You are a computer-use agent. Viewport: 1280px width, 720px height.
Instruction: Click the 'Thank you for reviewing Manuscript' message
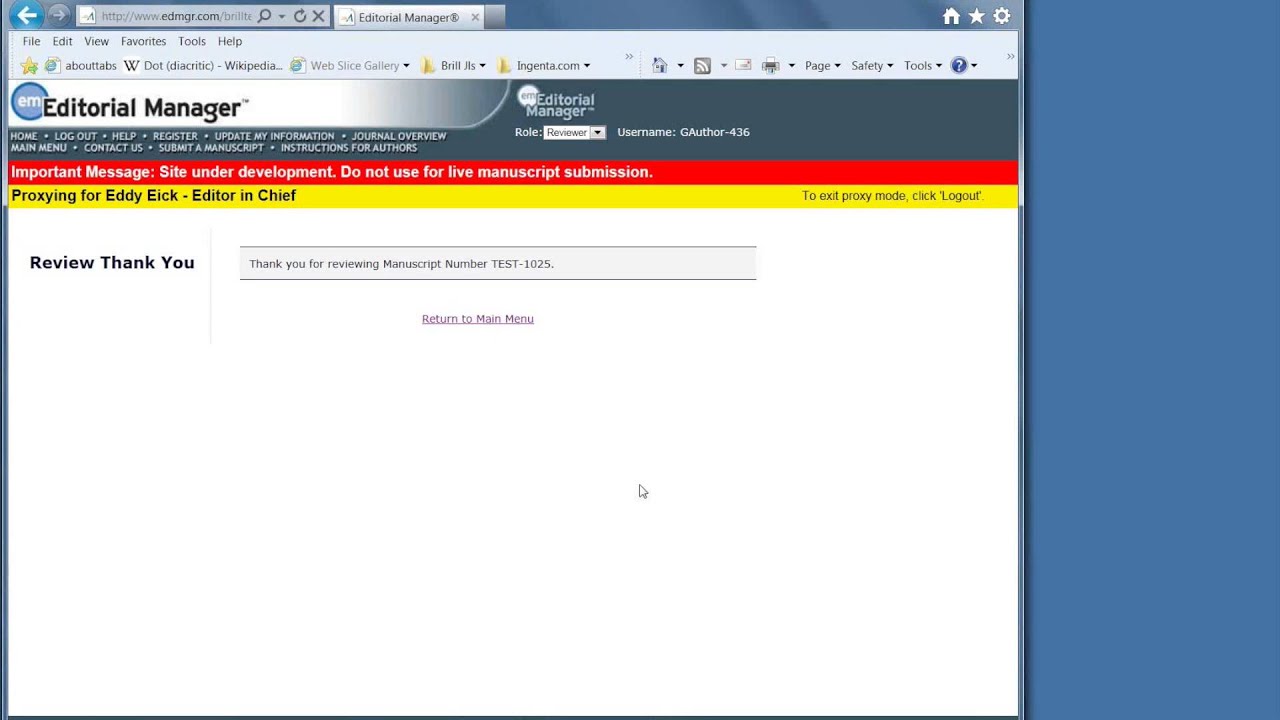pos(401,264)
